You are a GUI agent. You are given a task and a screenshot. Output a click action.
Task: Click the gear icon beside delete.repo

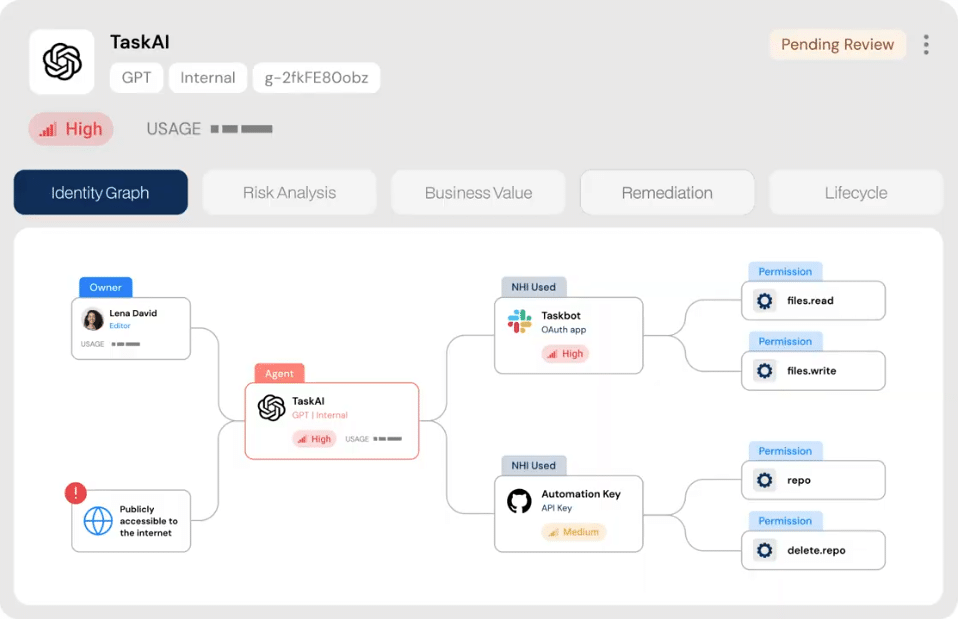coord(765,551)
